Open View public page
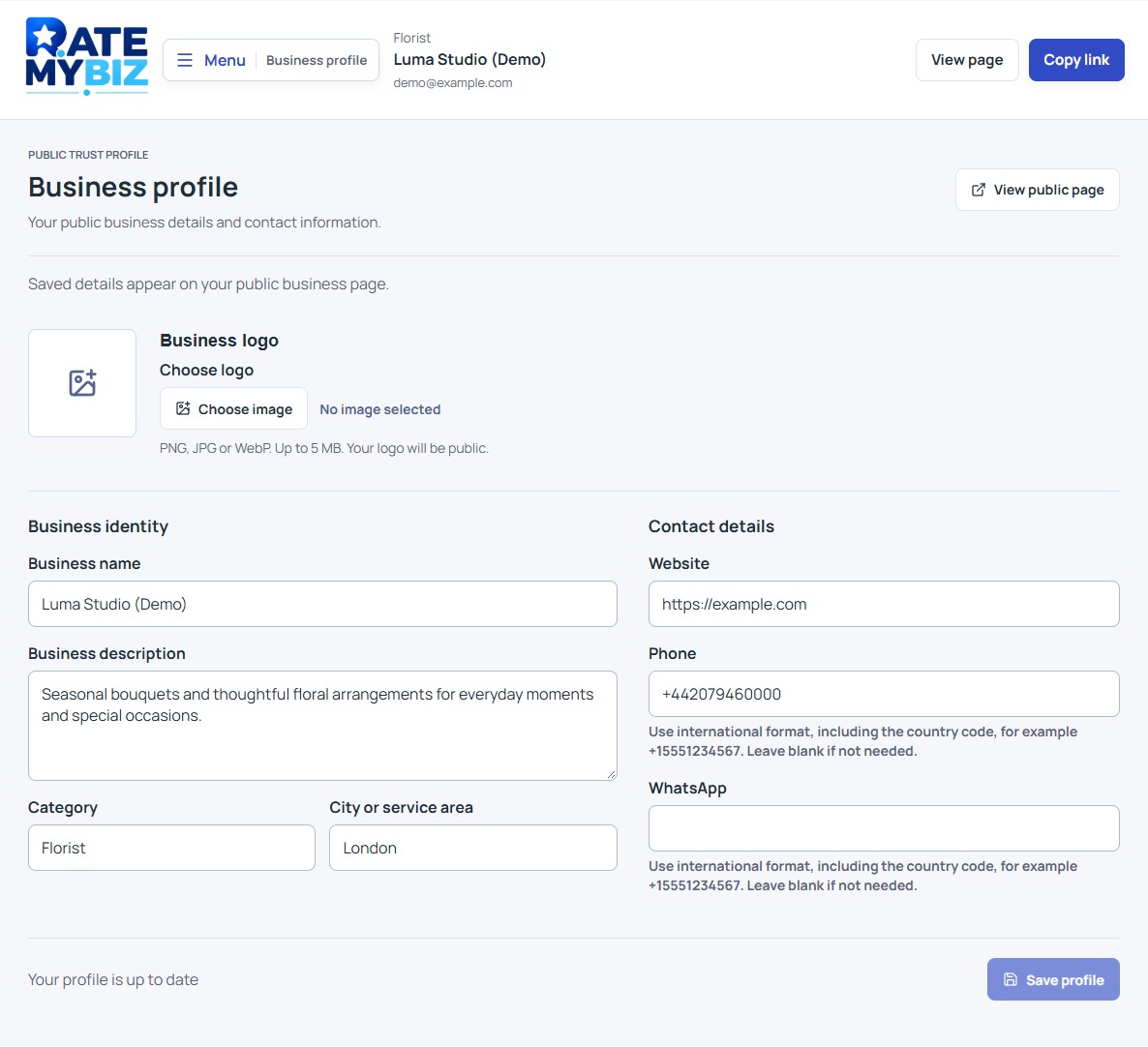Viewport: 1148px width, 1047px height. 1038,191
